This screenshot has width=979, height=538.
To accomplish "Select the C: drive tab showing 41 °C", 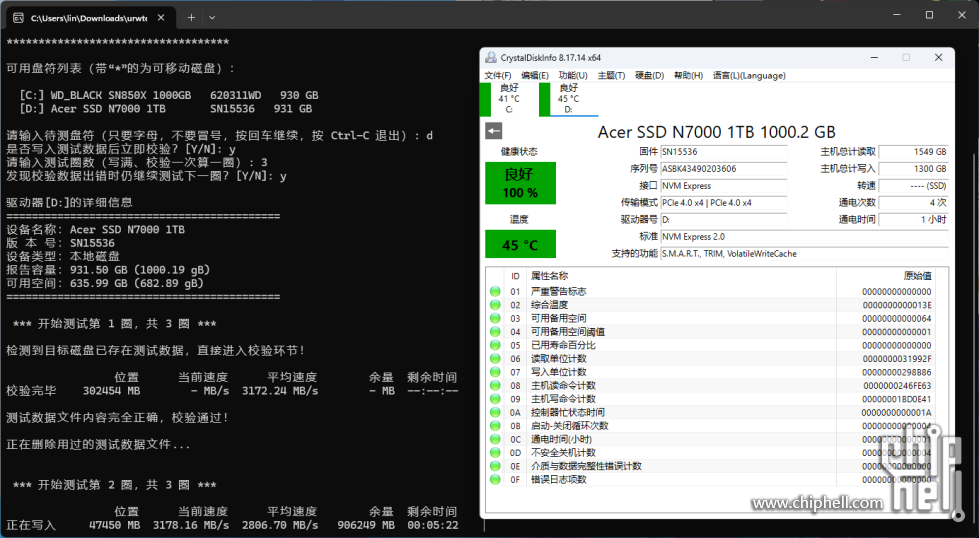I will click(508, 99).
